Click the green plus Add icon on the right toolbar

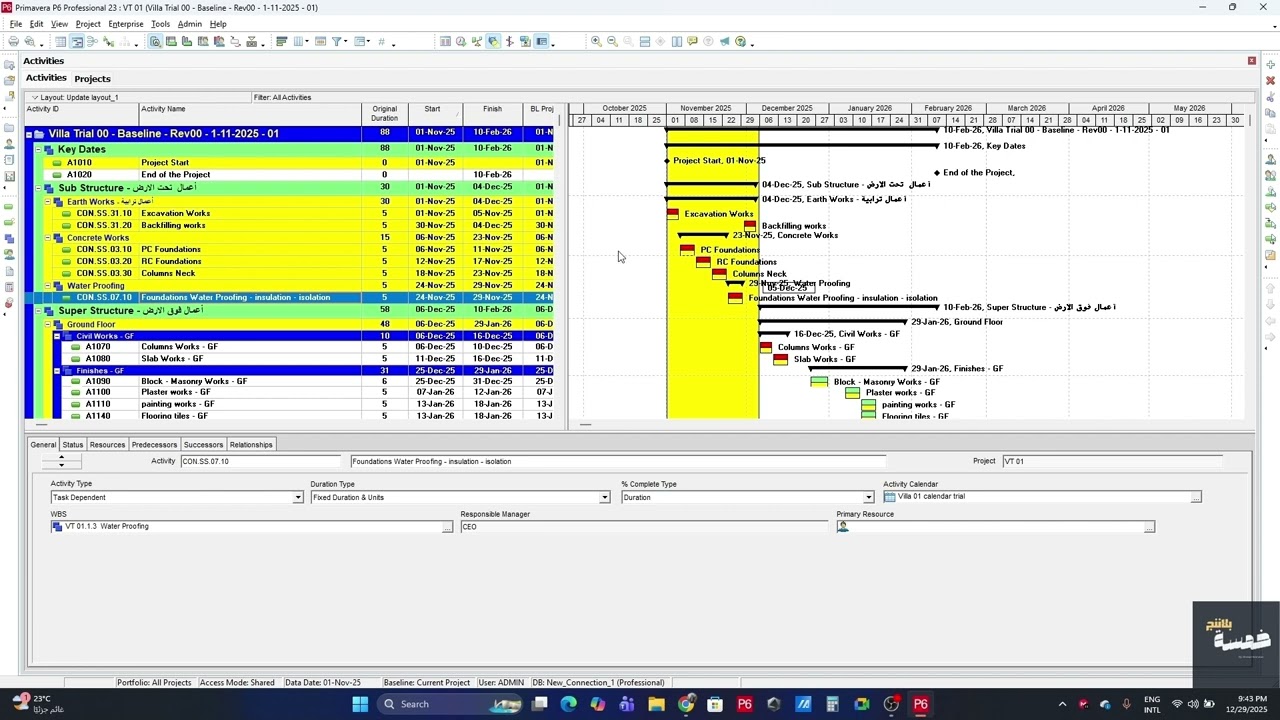(1271, 65)
